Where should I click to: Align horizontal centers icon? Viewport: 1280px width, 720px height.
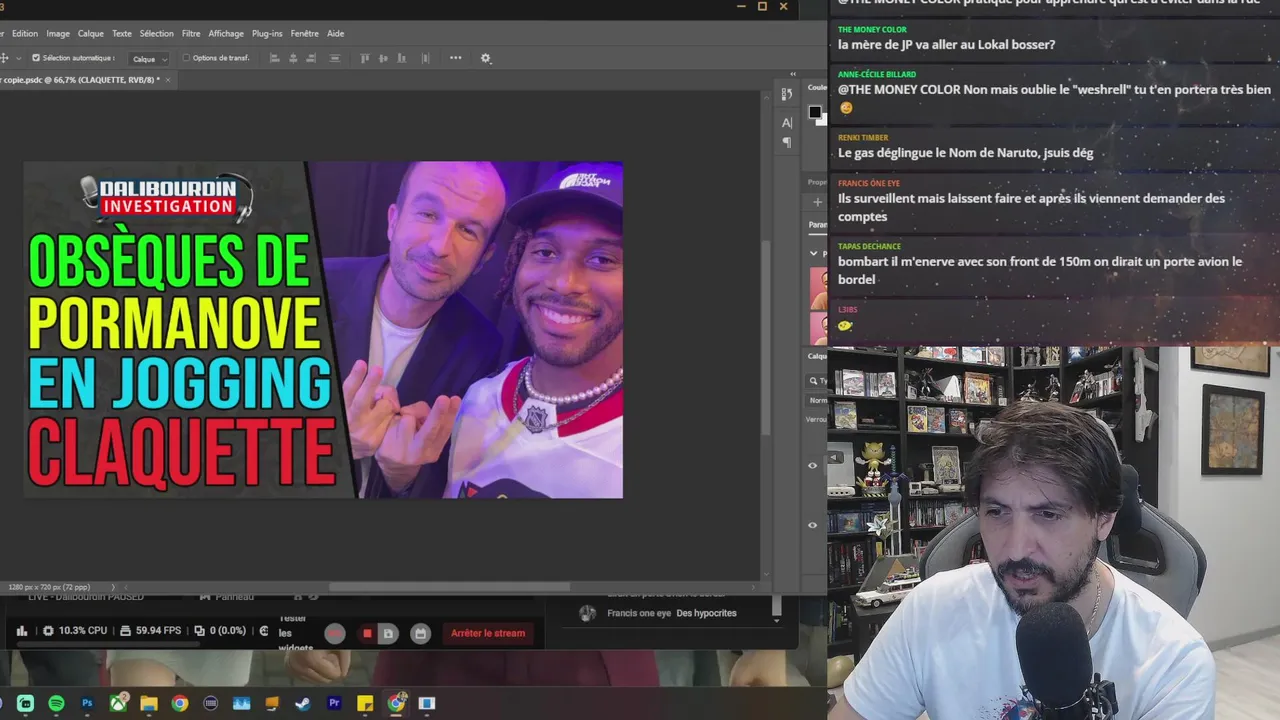[x=293, y=58]
